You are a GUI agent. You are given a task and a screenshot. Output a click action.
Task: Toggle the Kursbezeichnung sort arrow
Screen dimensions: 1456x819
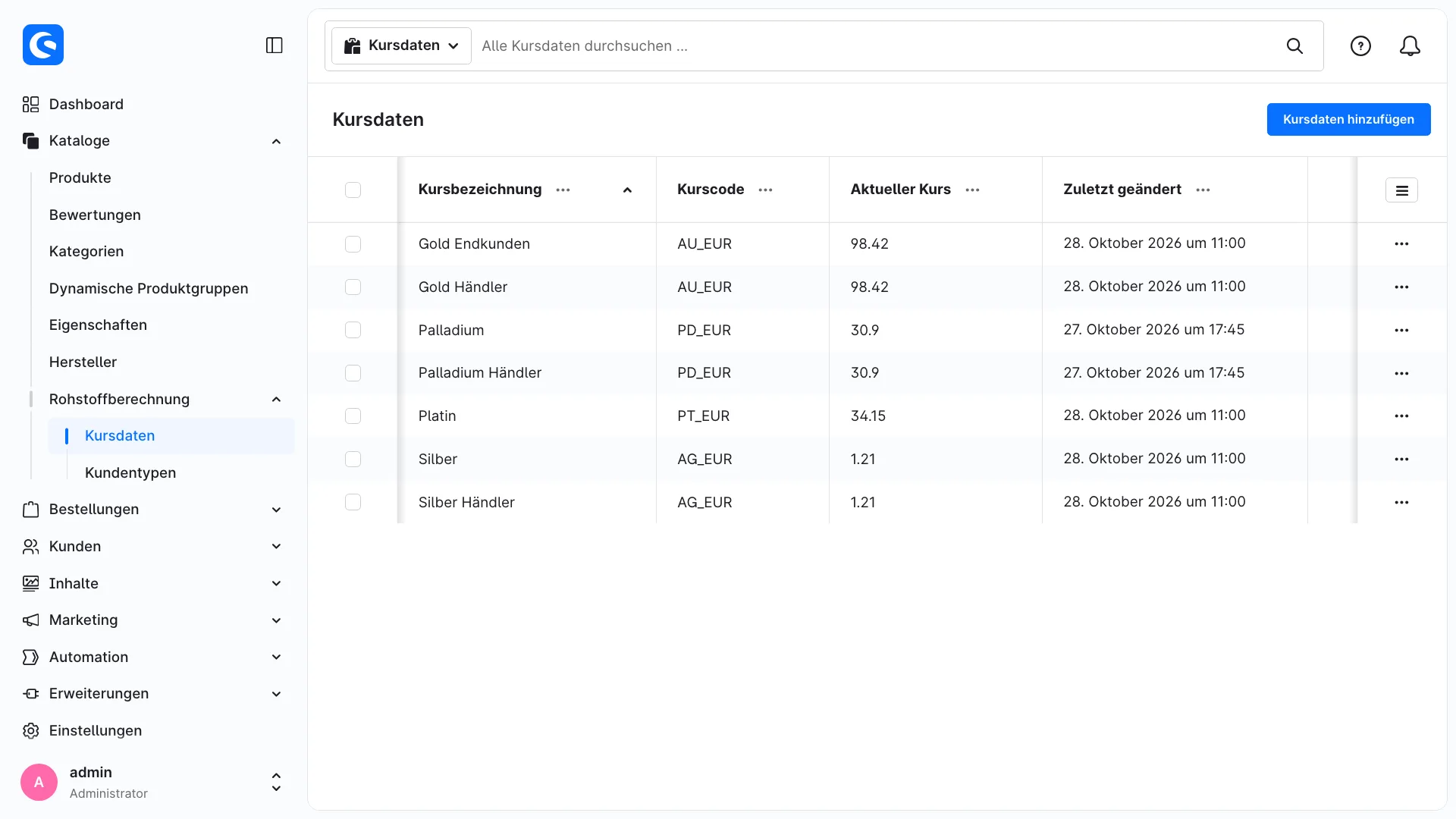(627, 190)
